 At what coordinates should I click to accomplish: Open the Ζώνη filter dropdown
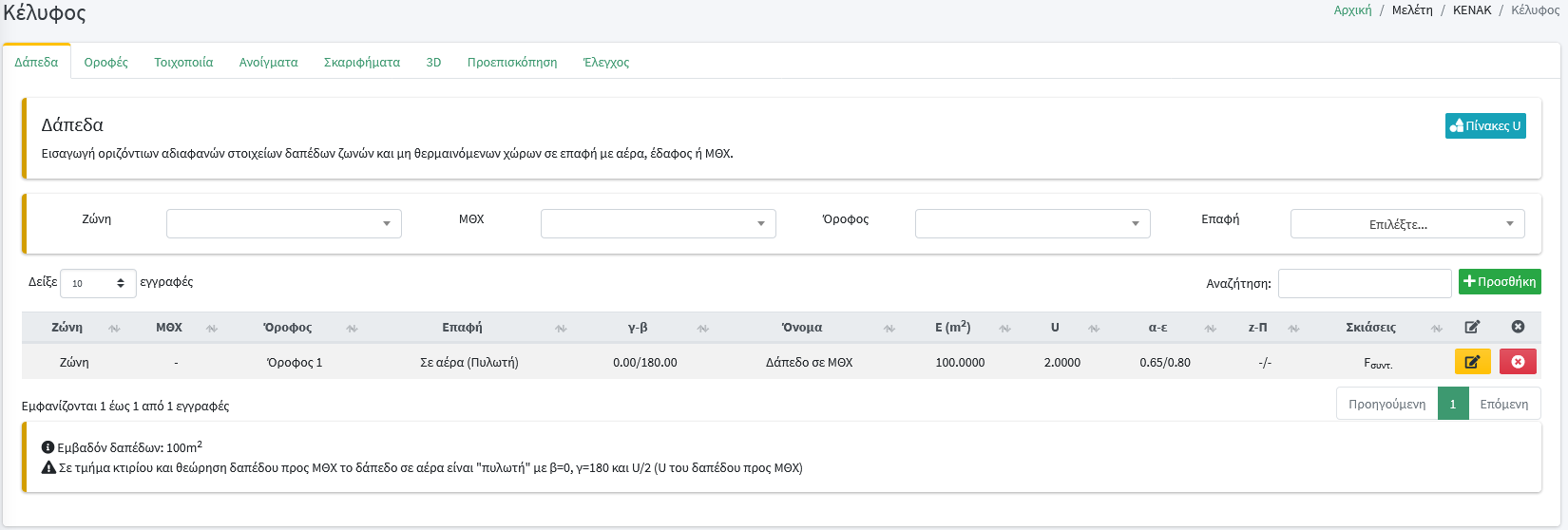coord(283,224)
